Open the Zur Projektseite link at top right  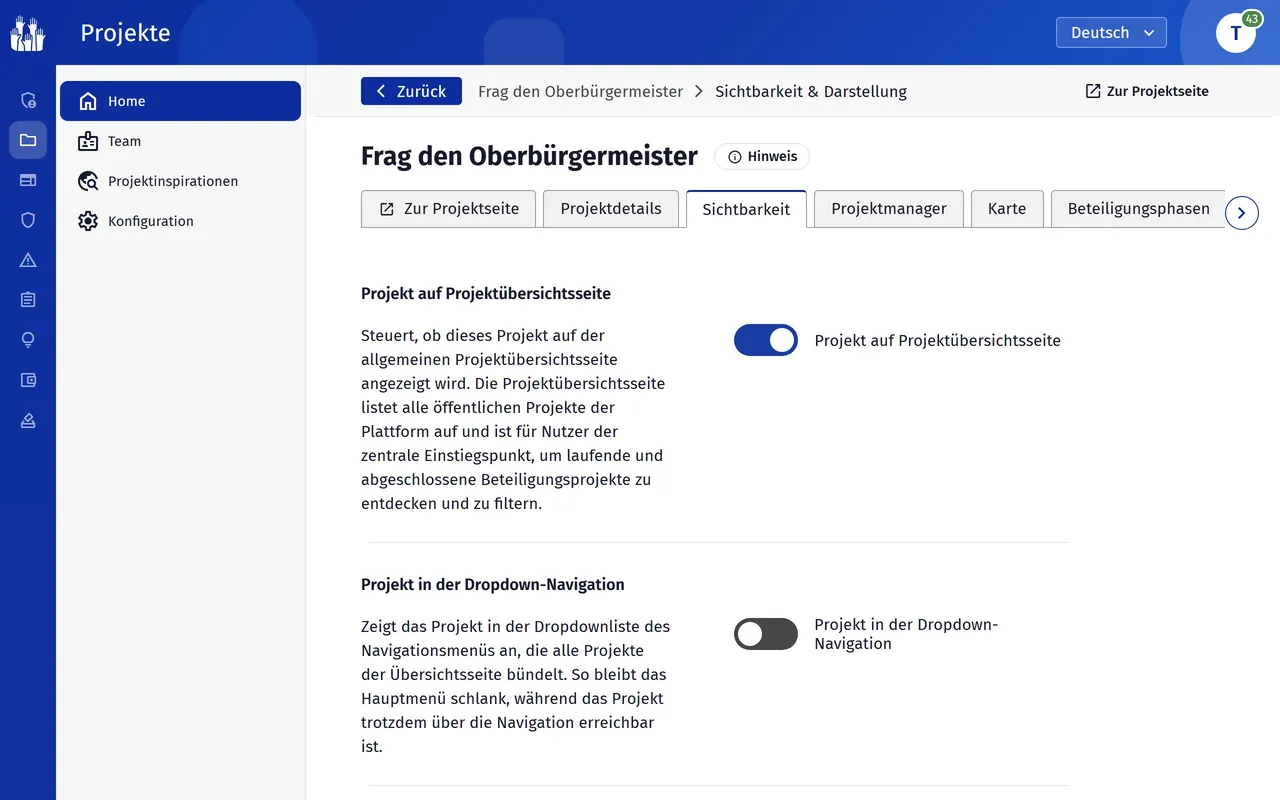pos(1147,91)
